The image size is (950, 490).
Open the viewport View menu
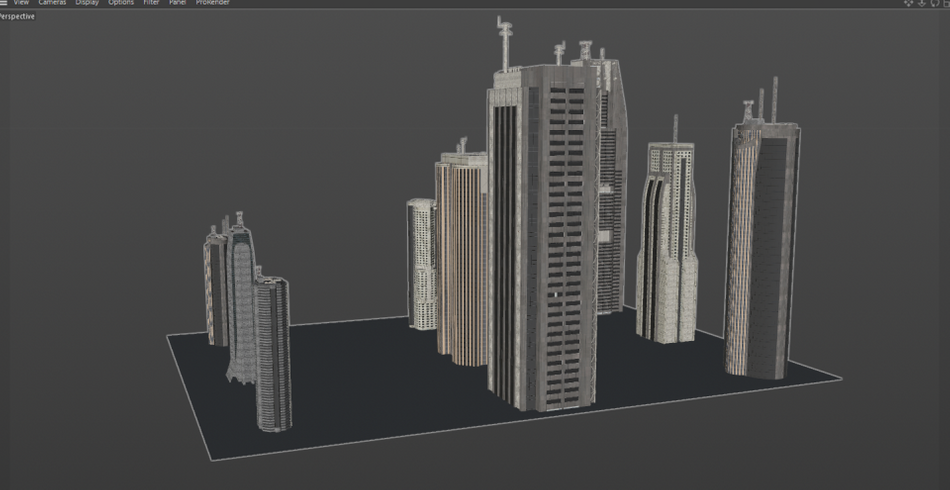21,2
